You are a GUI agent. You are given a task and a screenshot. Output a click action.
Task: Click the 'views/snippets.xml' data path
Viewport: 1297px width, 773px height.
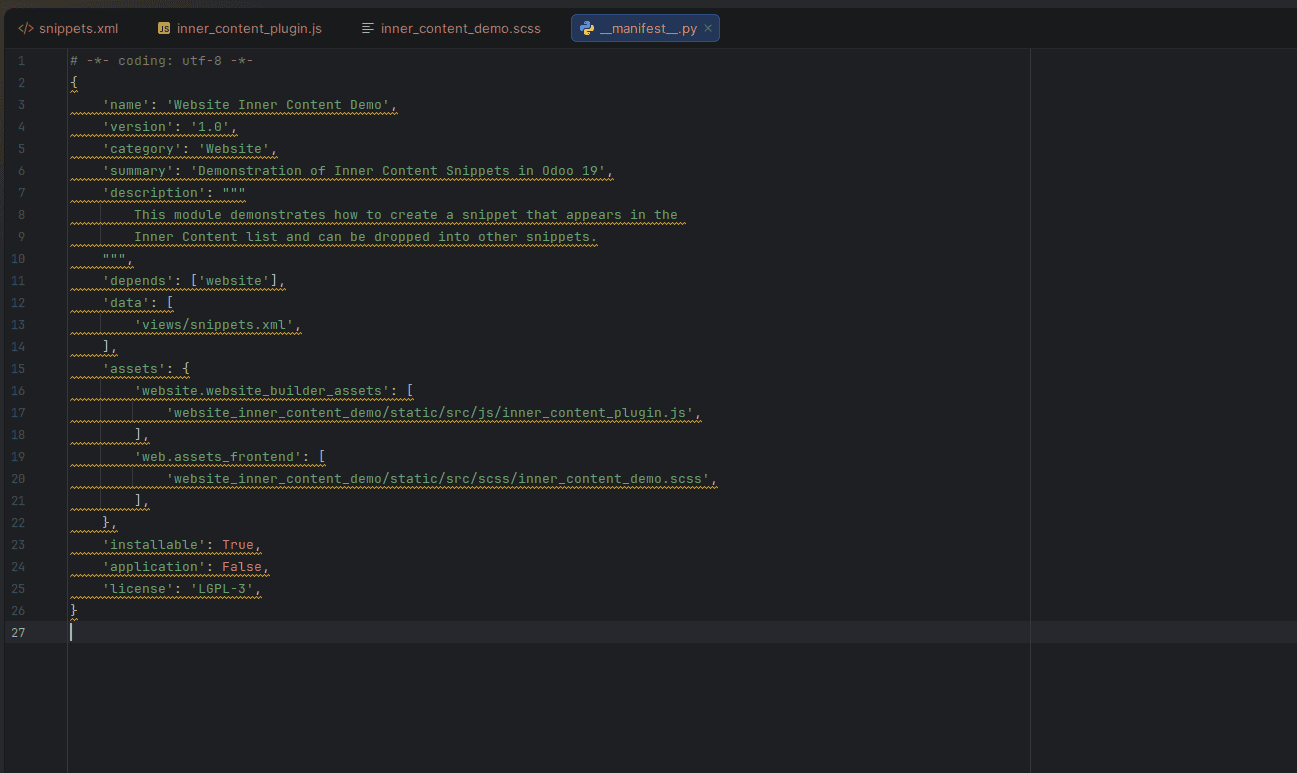[215, 324]
